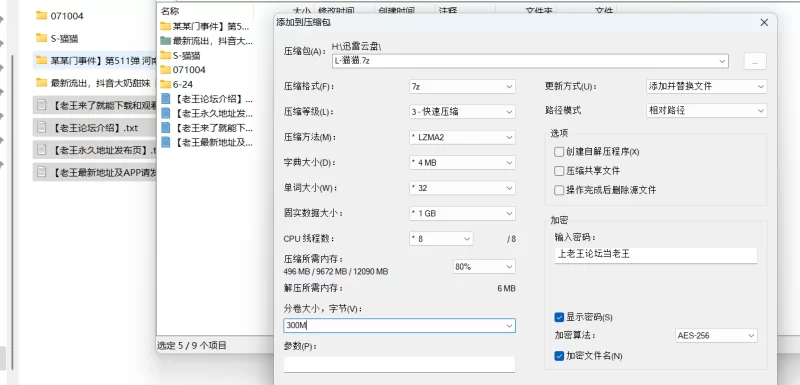Open 路径模式 dropdown showing 相对路径

[706, 110]
